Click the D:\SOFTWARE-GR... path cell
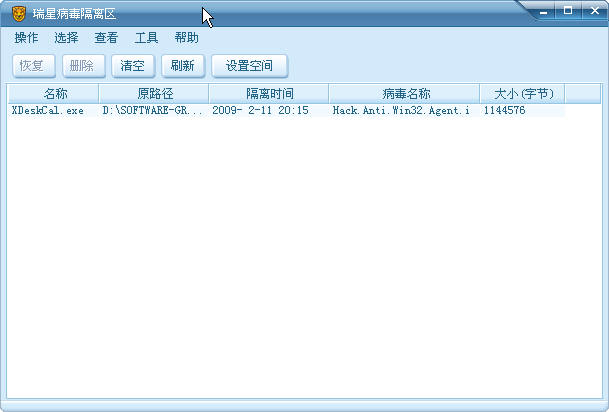Viewport: 609px width, 412px height. [x=153, y=110]
